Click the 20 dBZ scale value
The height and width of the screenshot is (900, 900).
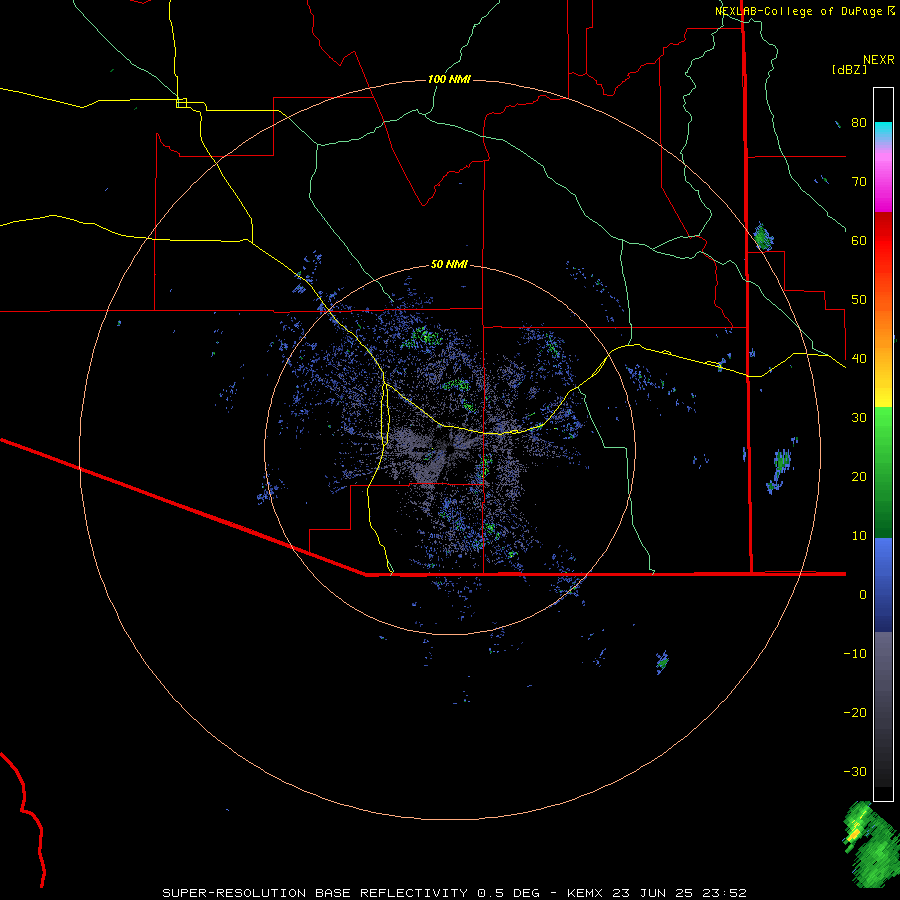coord(859,477)
